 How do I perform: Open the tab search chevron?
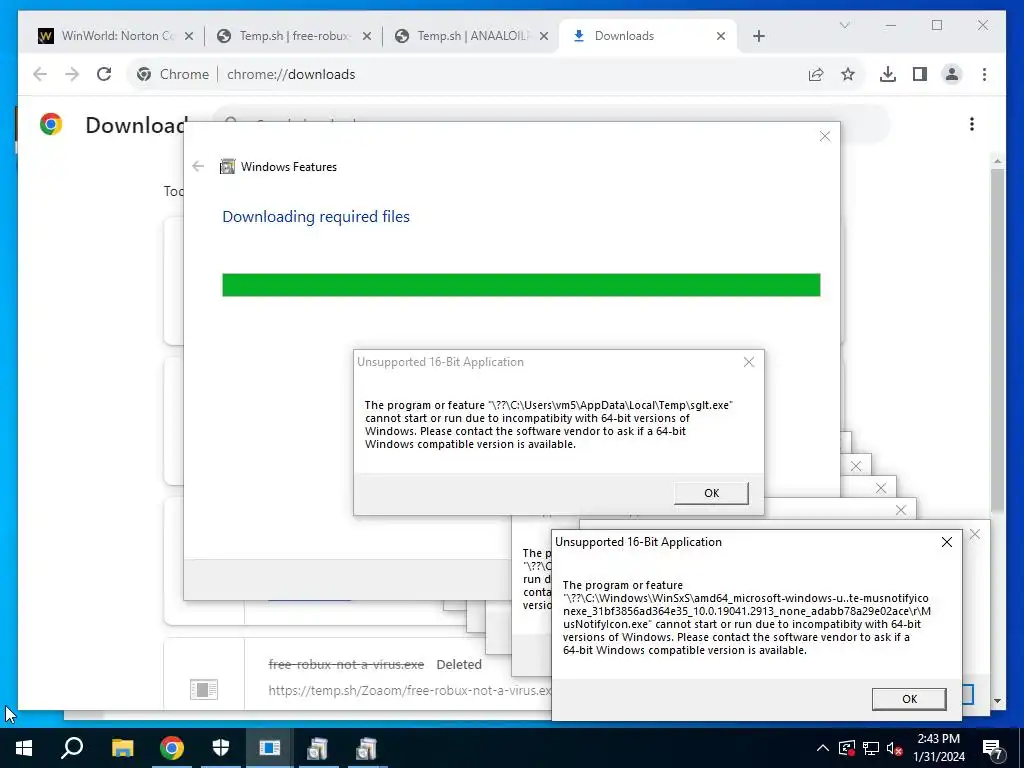click(844, 25)
